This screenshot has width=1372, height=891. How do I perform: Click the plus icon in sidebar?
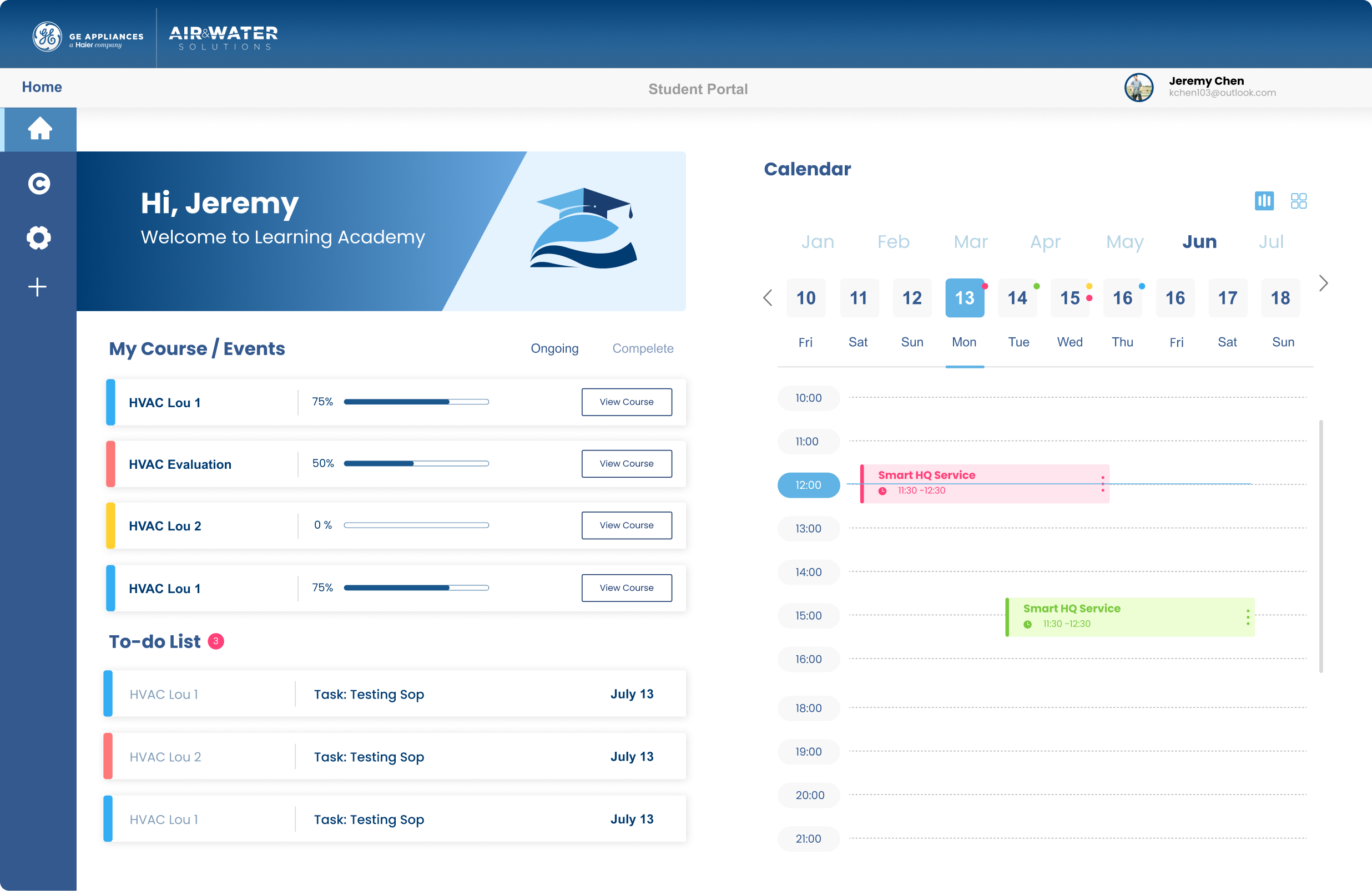click(38, 286)
